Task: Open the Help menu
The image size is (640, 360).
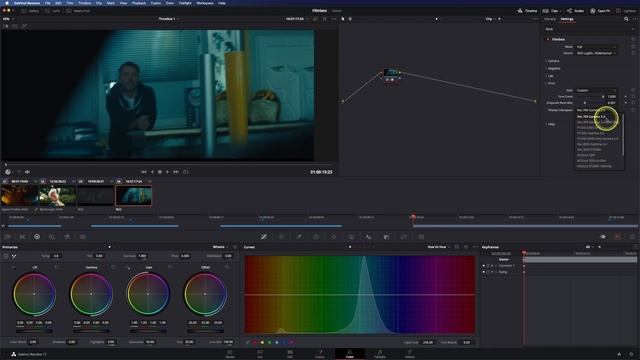Action: [222, 3]
